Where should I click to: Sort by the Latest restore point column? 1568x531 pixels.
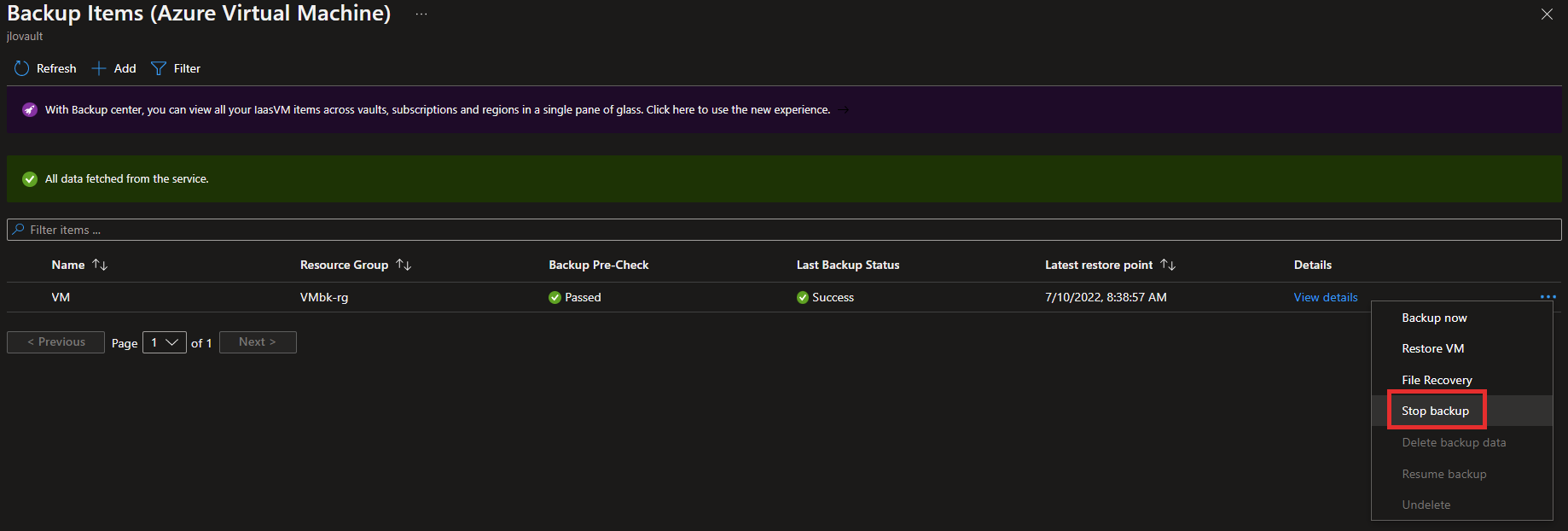[1168, 265]
